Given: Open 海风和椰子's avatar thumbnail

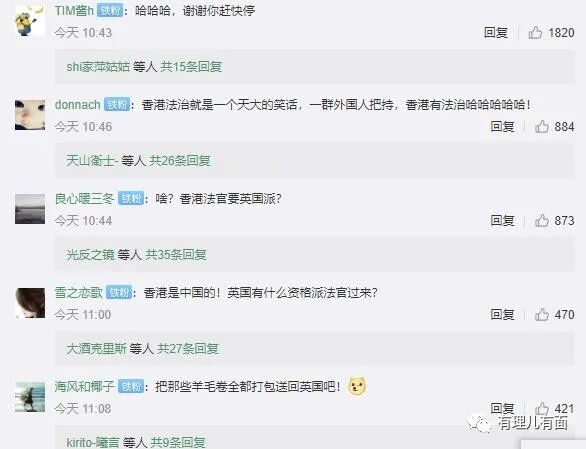Looking at the screenshot, I should 30,397.
